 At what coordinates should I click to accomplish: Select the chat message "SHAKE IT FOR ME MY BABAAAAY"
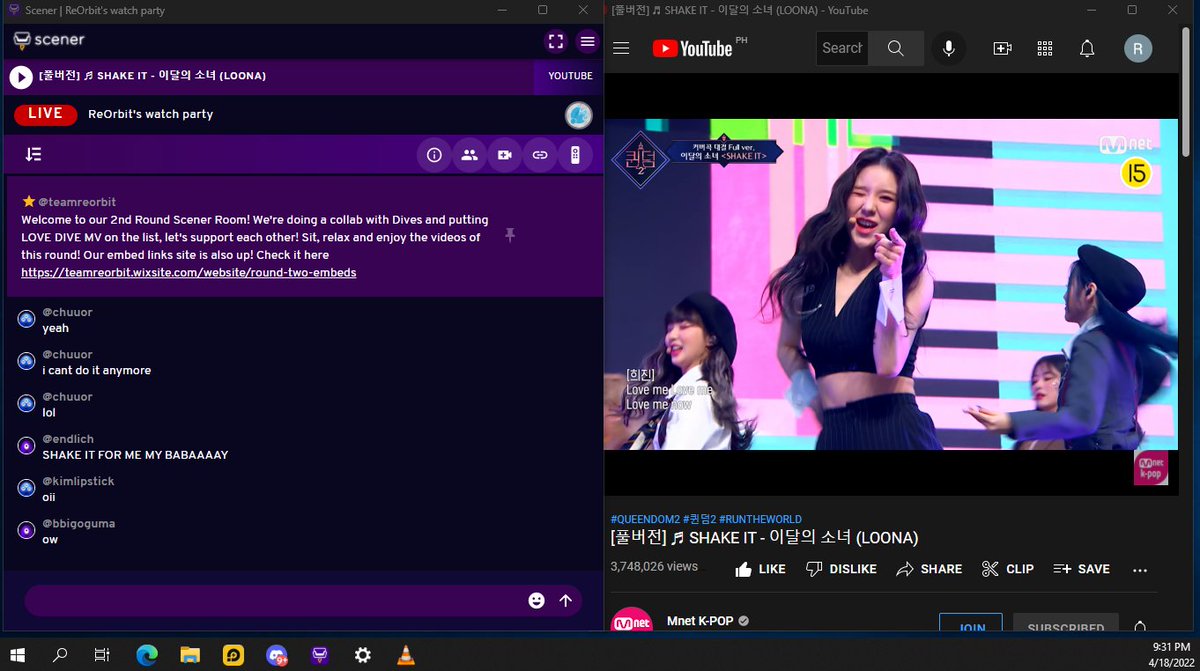[x=135, y=455]
